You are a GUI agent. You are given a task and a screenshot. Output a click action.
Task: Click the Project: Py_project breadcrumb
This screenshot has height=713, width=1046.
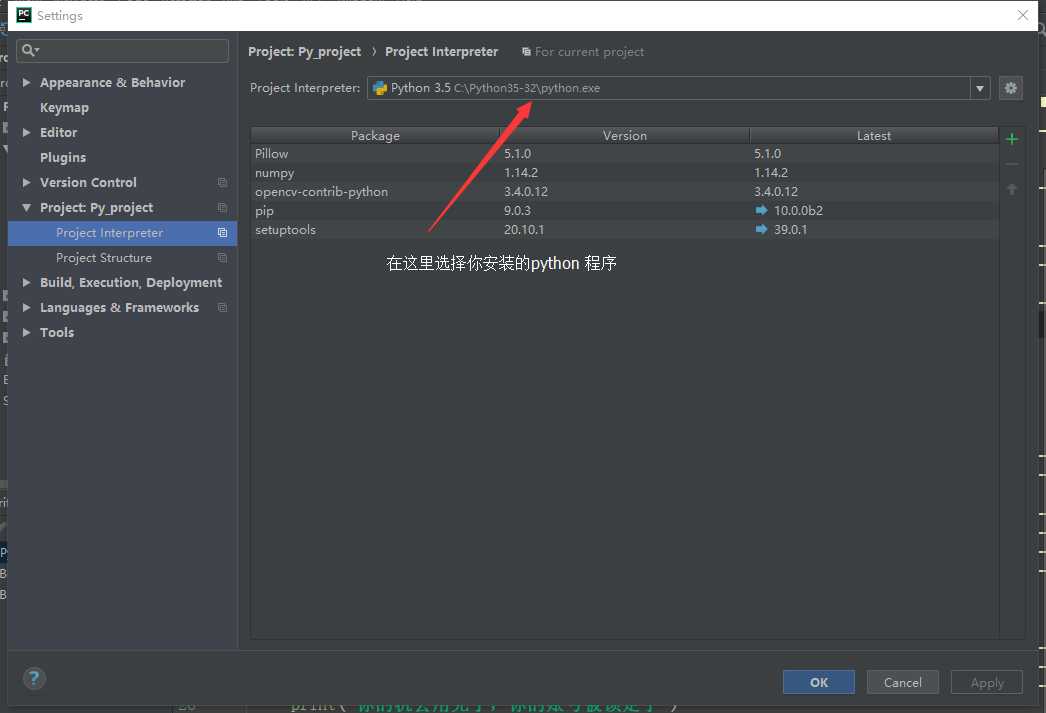pyautogui.click(x=304, y=52)
